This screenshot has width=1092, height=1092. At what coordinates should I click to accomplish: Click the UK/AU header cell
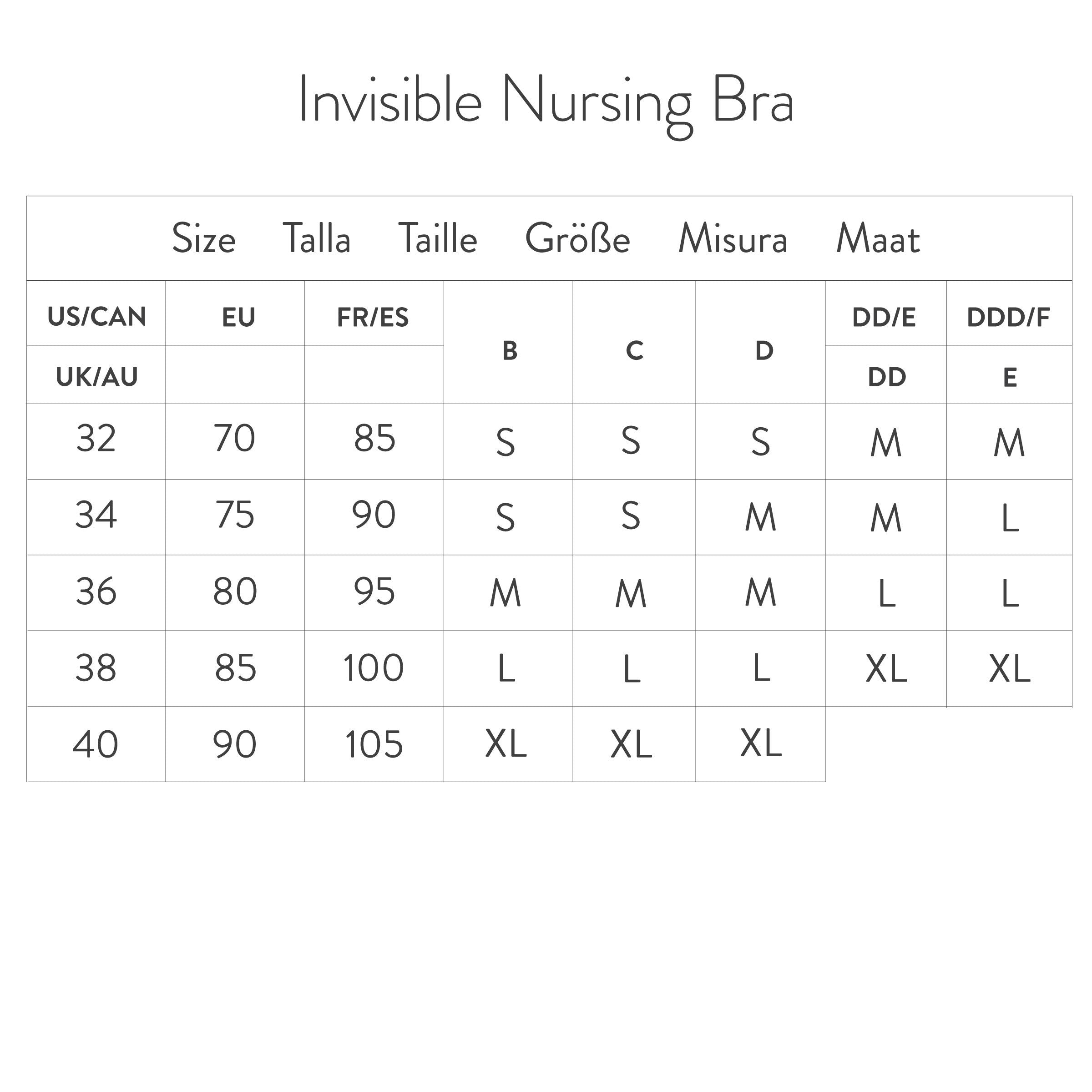click(x=96, y=377)
